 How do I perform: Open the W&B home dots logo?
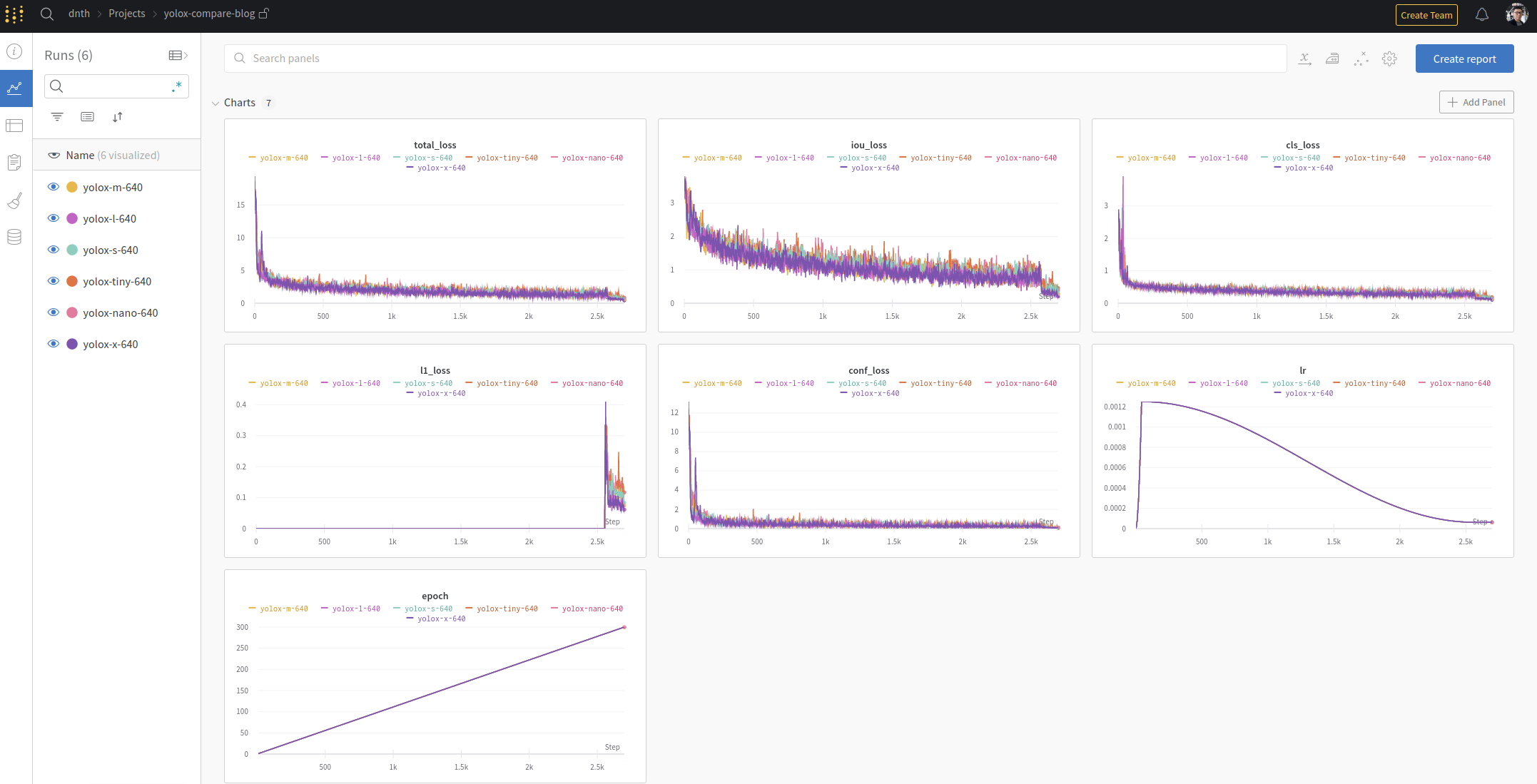click(x=14, y=14)
